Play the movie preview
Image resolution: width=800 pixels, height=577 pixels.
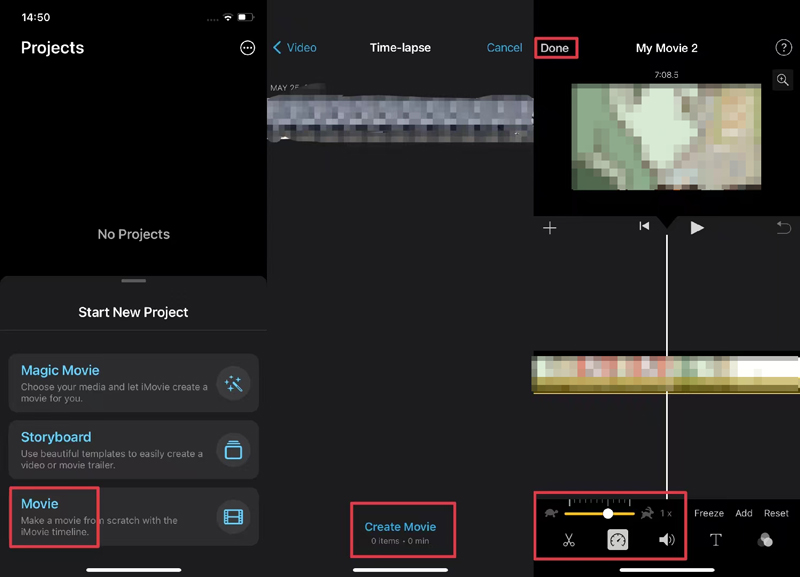697,228
